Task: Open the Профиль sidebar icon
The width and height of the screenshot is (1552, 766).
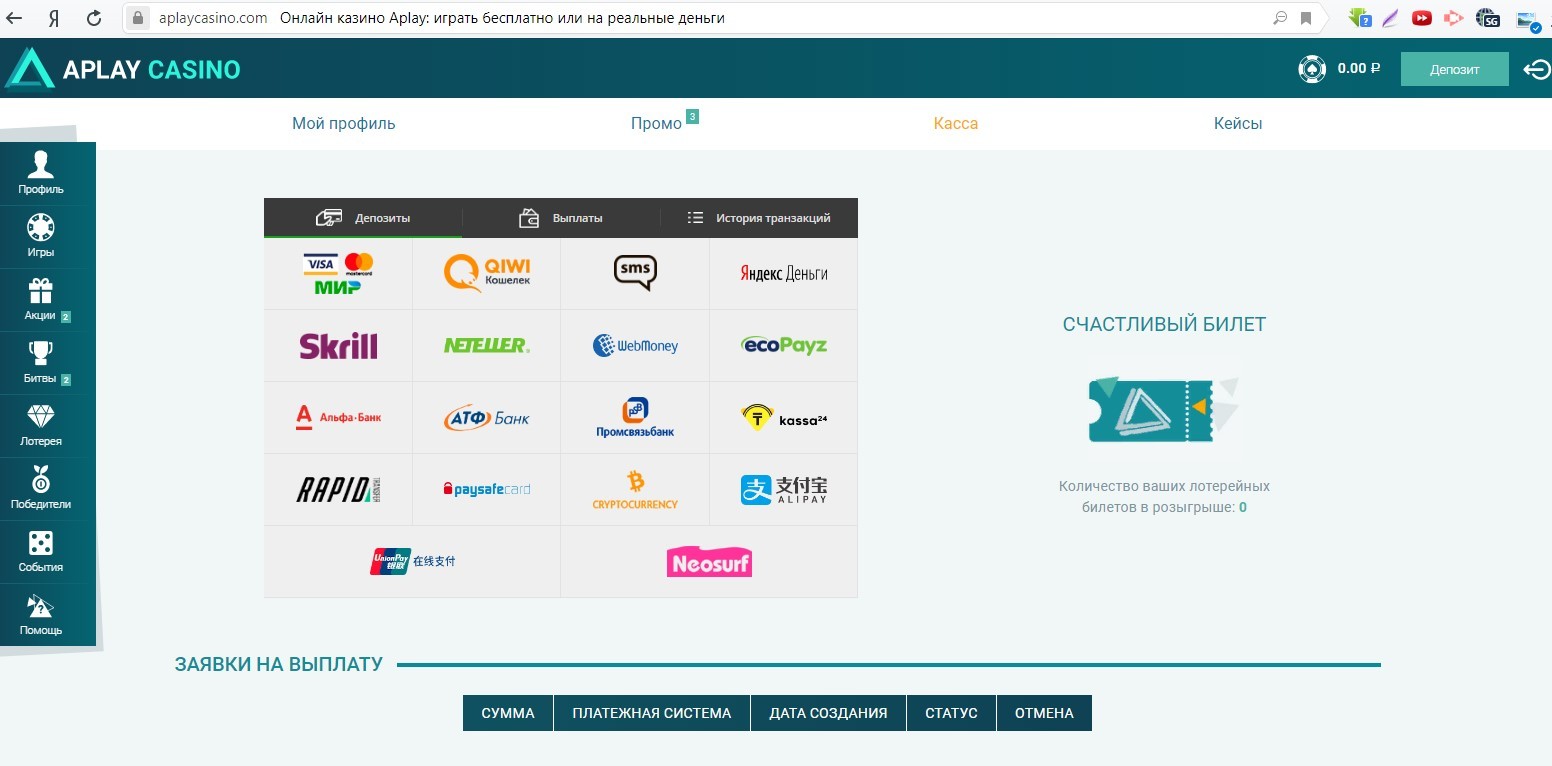Action: [x=41, y=173]
